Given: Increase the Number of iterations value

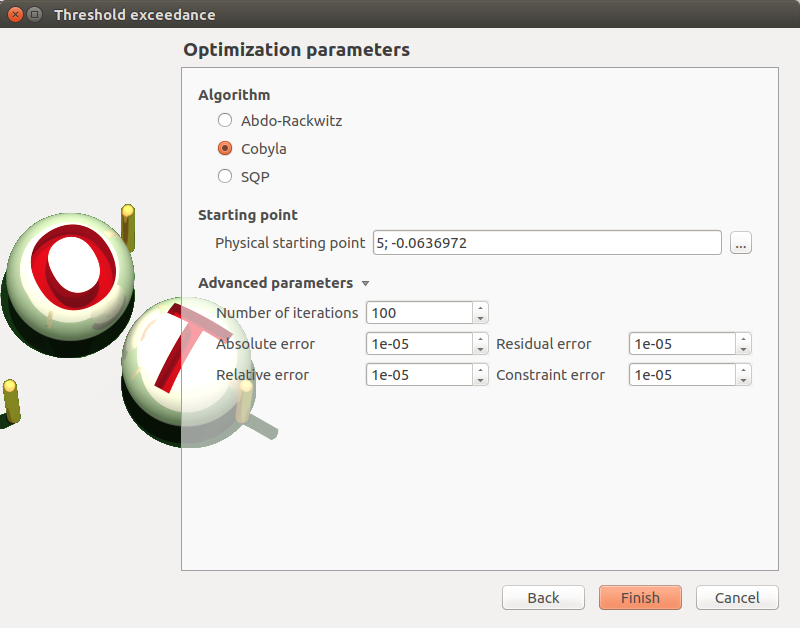Looking at the screenshot, I should pos(480,308).
